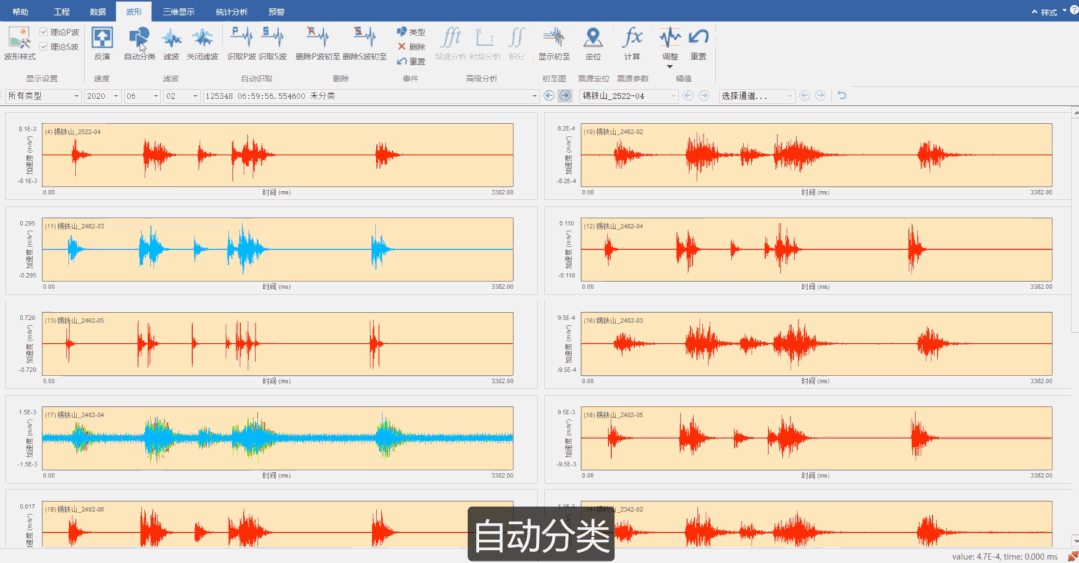
Task: Open the 预警 tab
Action: click(277, 12)
